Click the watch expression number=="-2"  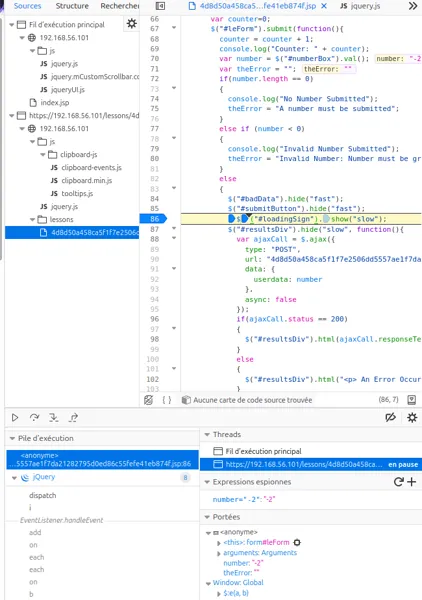(x=244, y=499)
